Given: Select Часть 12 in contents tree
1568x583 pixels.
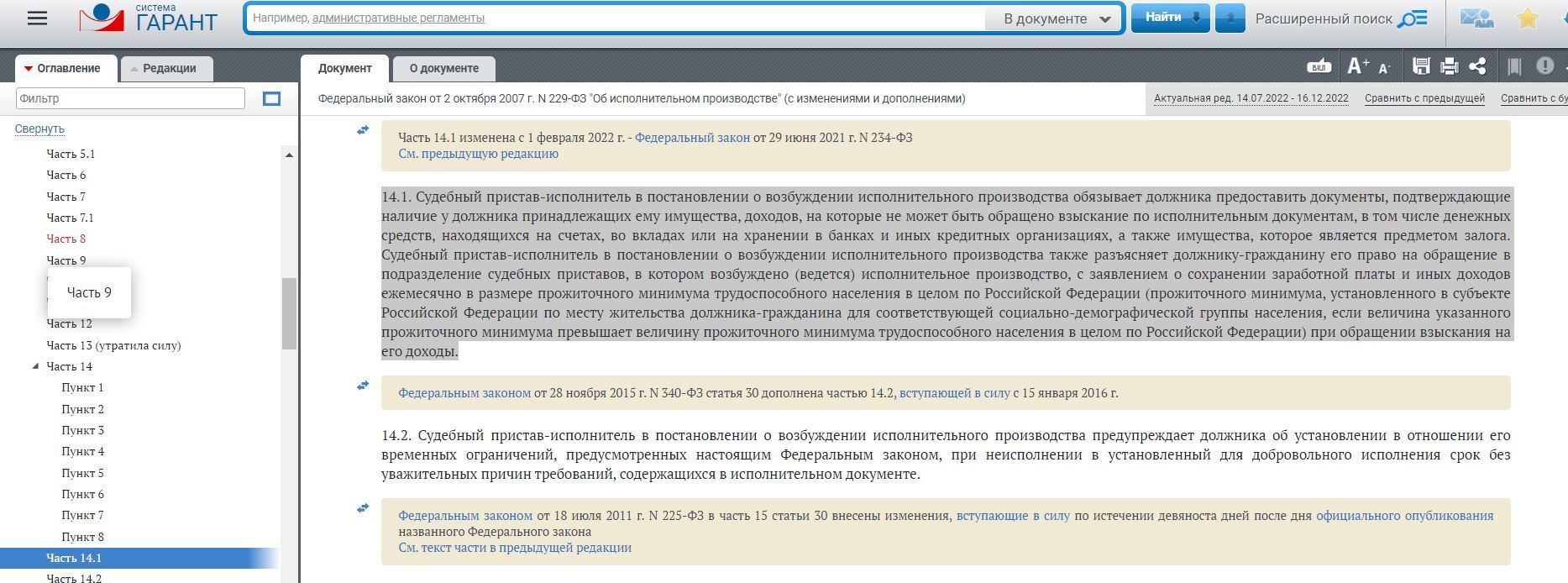Looking at the screenshot, I should click(69, 323).
